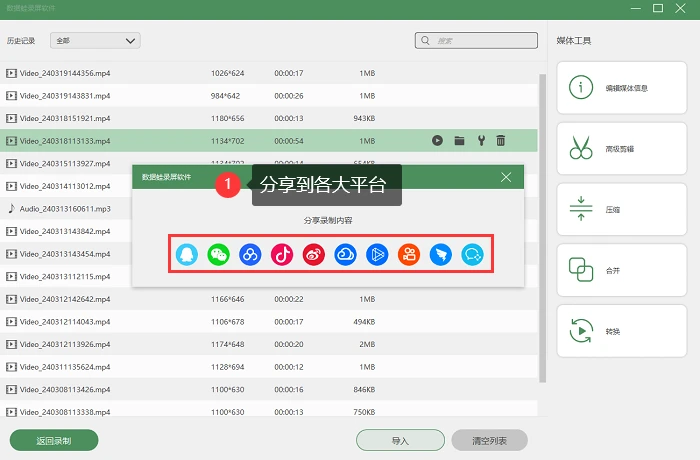The width and height of the screenshot is (700, 460).
Task: Open tools wrench for Video_240318113133.mp4
Action: tap(481, 141)
